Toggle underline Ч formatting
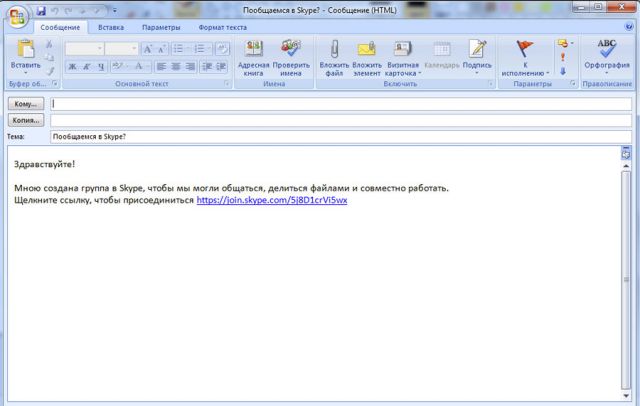This screenshot has width=640, height=406. point(100,67)
